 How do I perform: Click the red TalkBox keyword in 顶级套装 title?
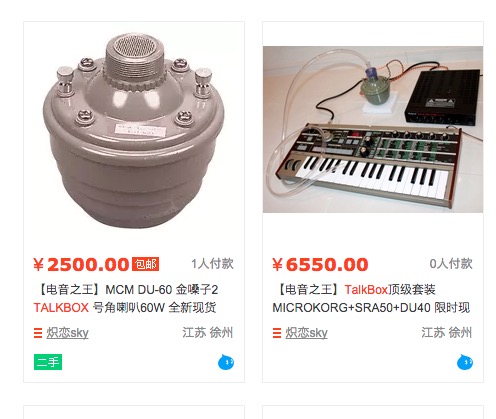(366, 290)
